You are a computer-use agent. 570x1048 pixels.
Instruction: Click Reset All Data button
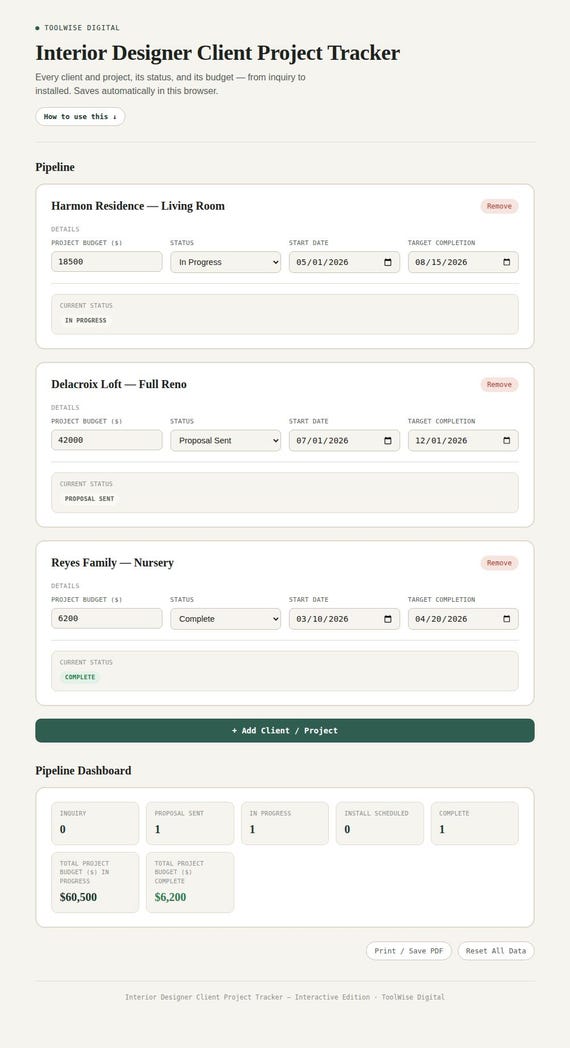pyautogui.click(x=496, y=950)
